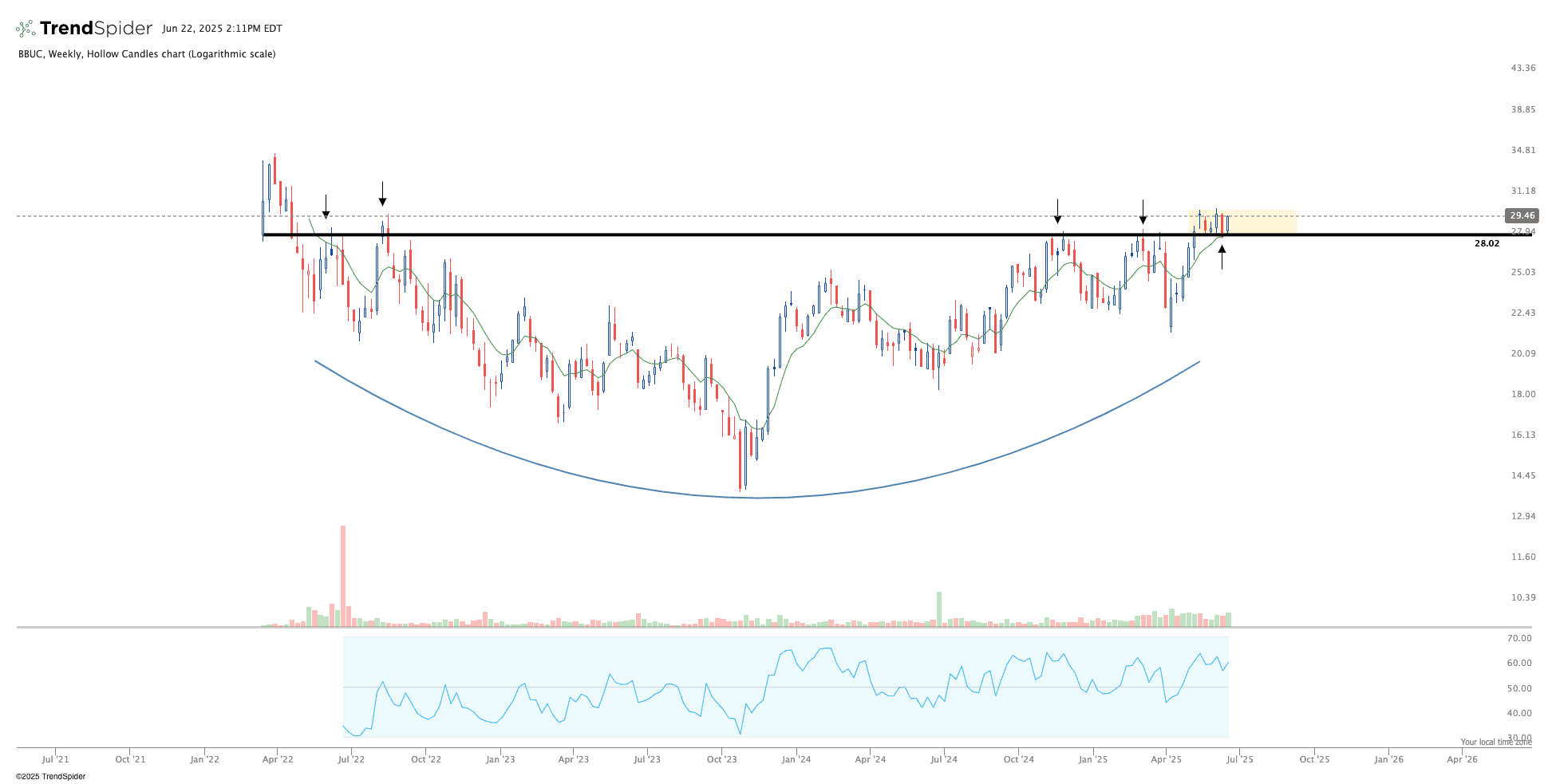The width and height of the screenshot is (1556, 784).
Task: Select the 28.02 resistance level label
Action: coord(1487,244)
